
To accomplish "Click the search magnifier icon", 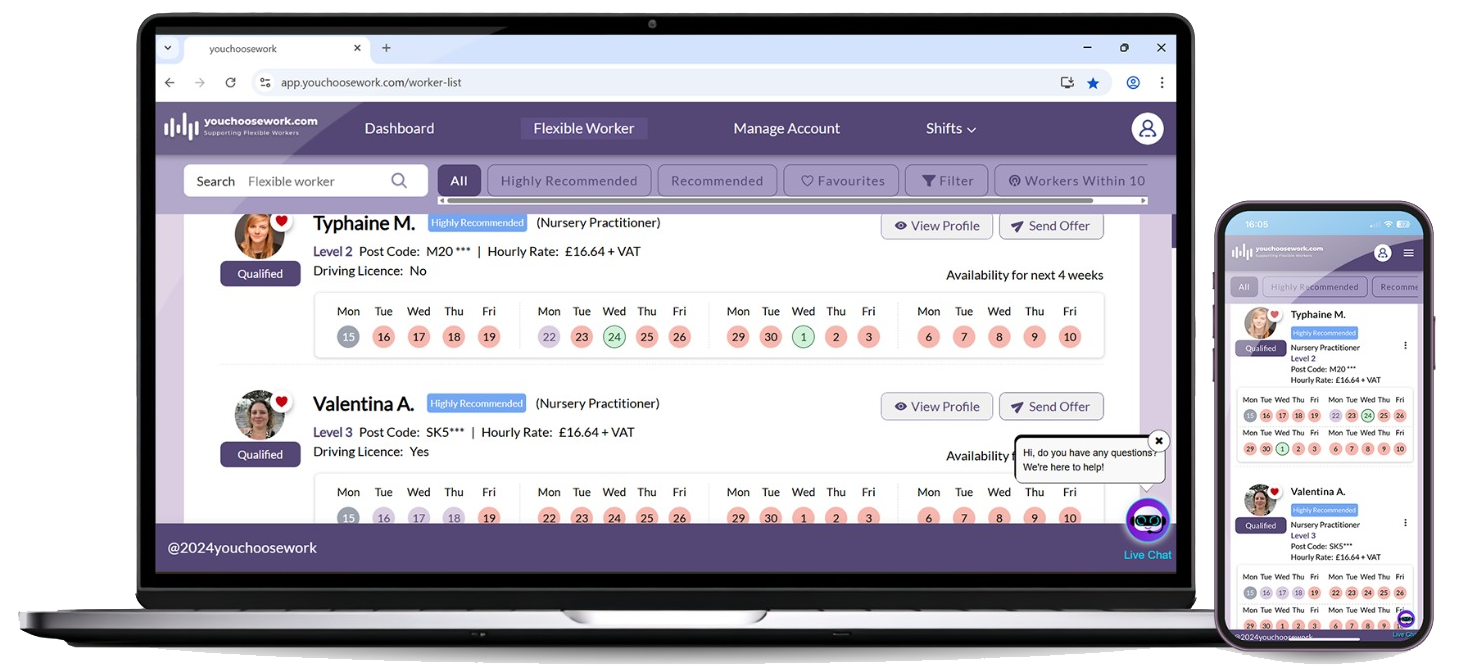I will pyautogui.click(x=399, y=181).
